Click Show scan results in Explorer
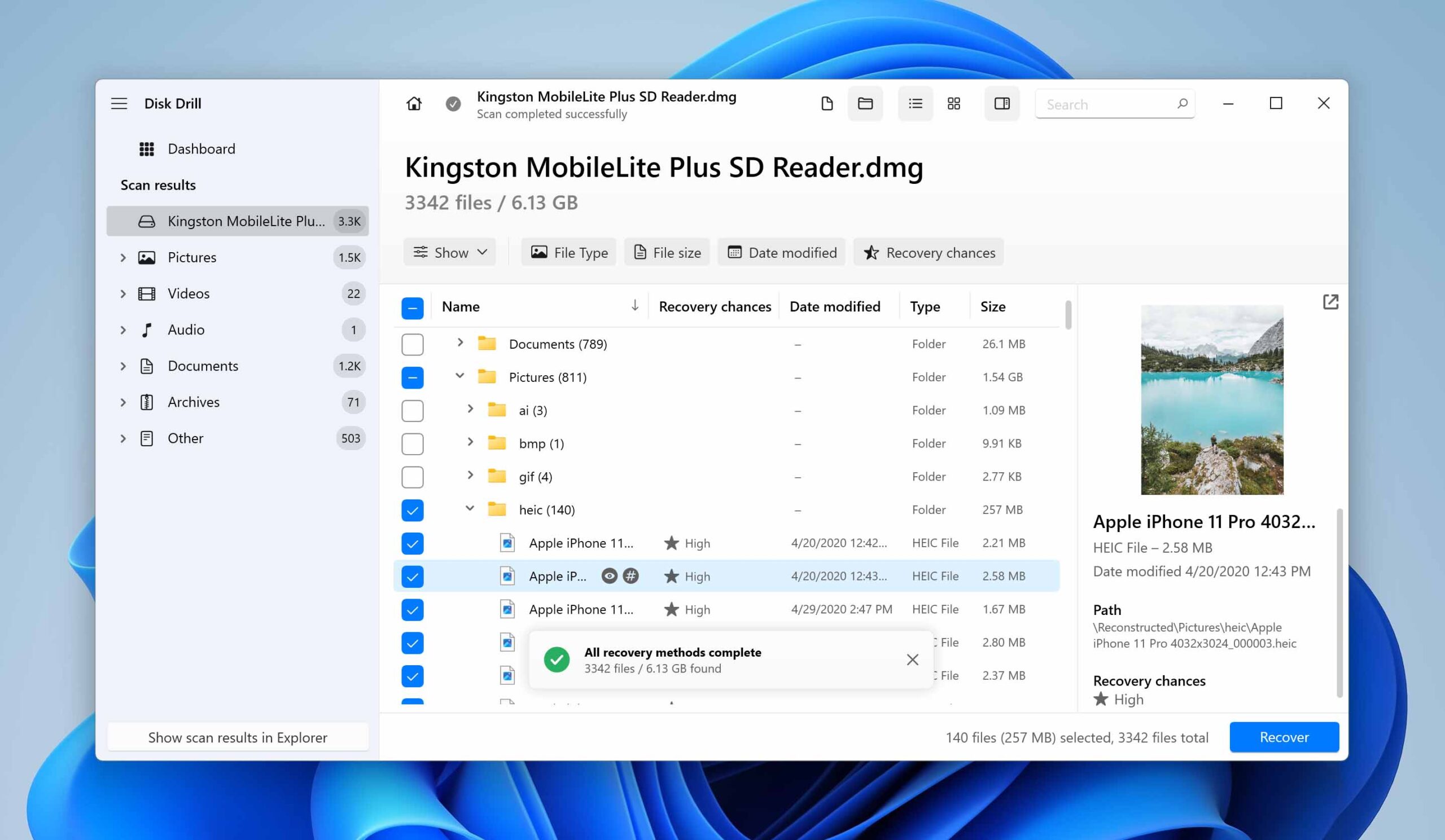This screenshot has width=1445, height=840. pyautogui.click(x=237, y=737)
